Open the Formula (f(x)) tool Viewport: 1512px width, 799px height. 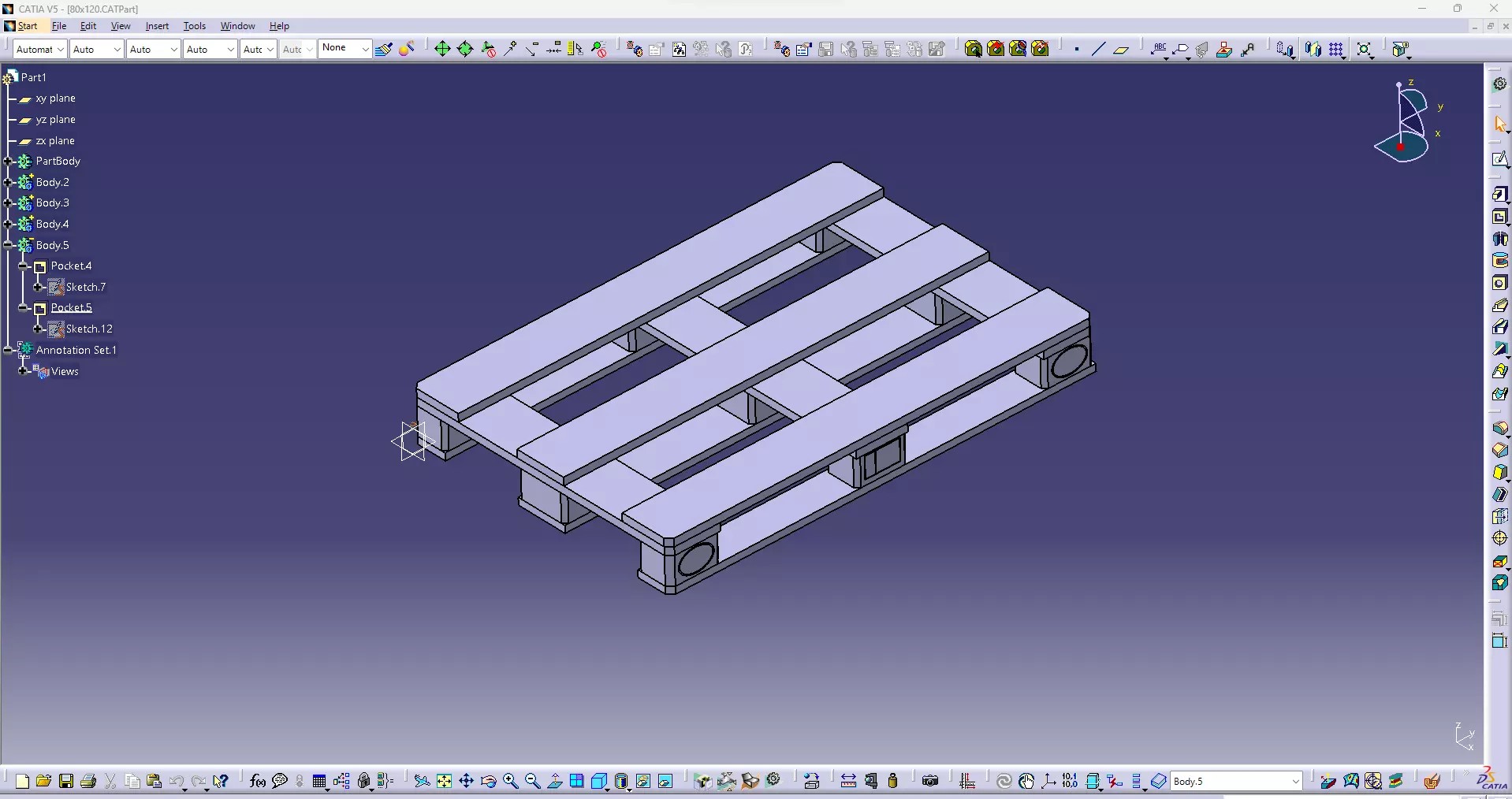(258, 781)
